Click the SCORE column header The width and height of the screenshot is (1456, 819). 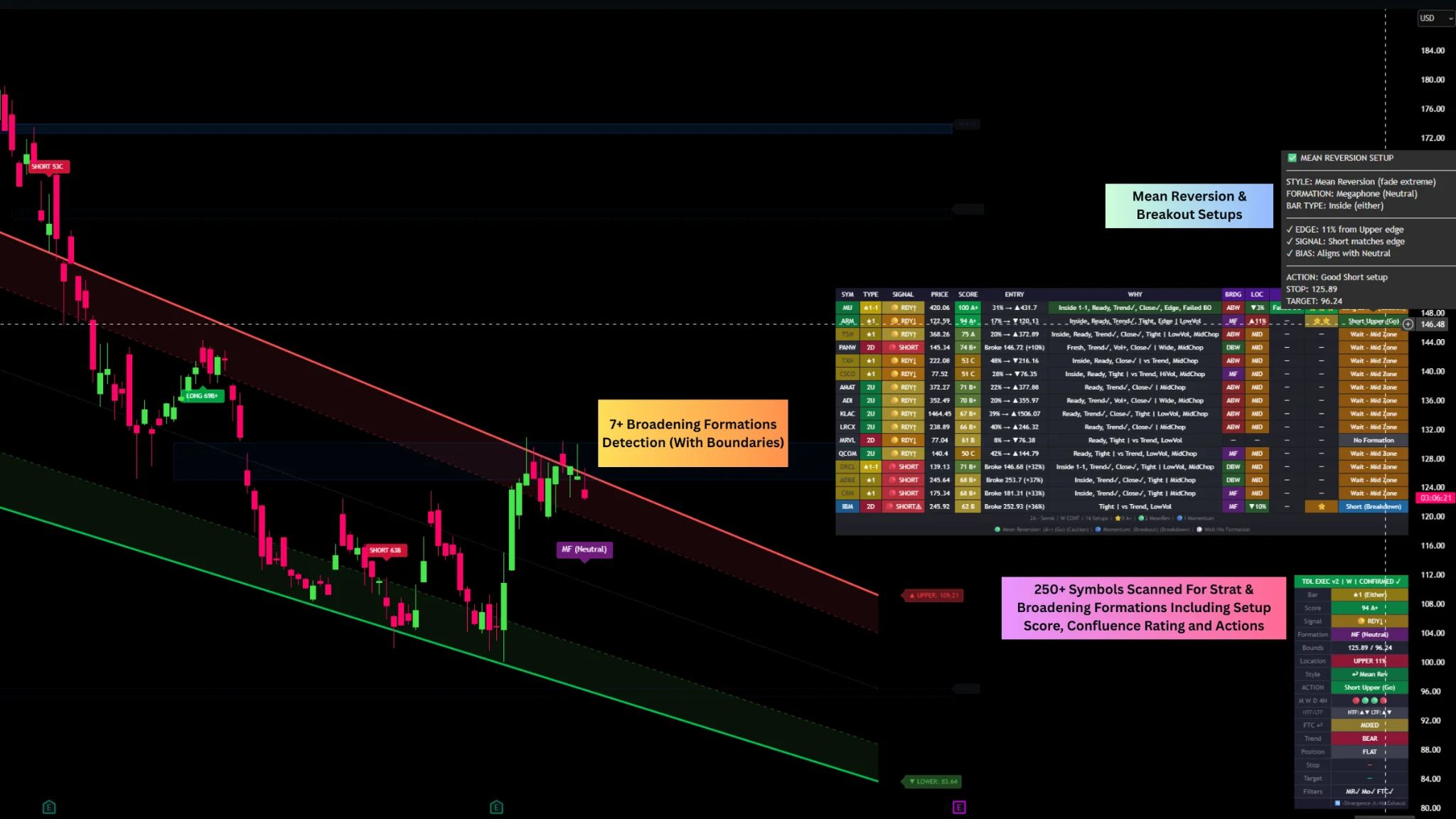pyautogui.click(x=968, y=294)
